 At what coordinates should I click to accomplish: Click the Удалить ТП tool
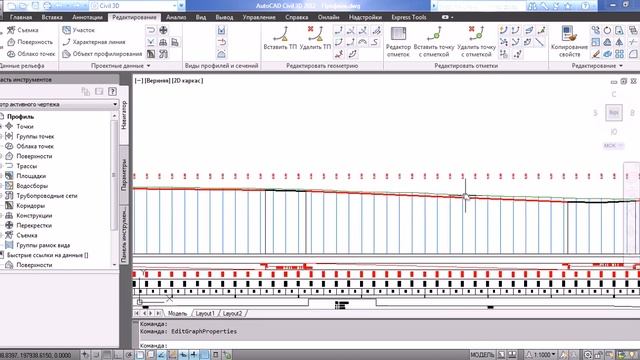point(315,38)
